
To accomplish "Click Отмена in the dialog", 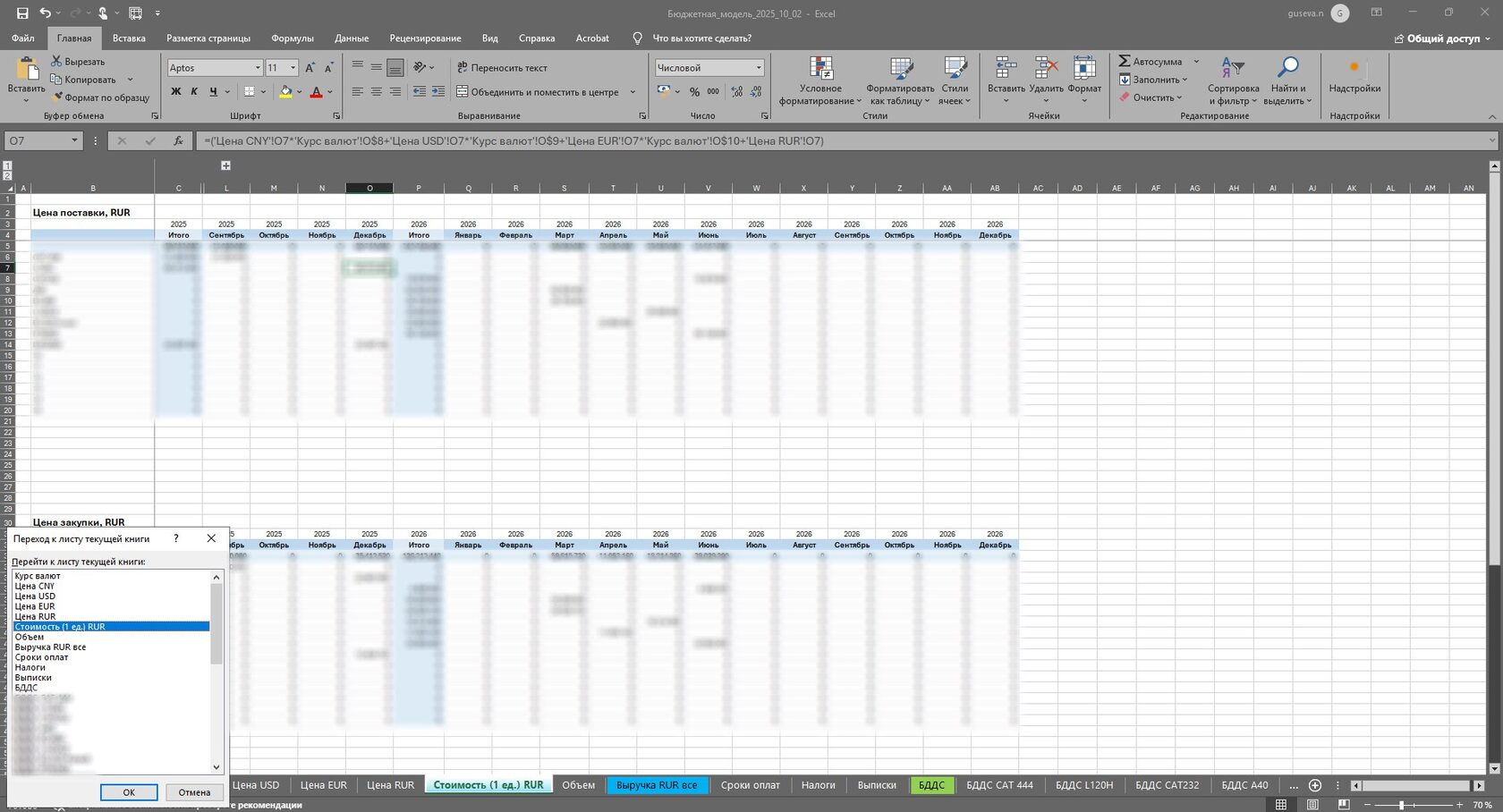I will pyautogui.click(x=194, y=792).
